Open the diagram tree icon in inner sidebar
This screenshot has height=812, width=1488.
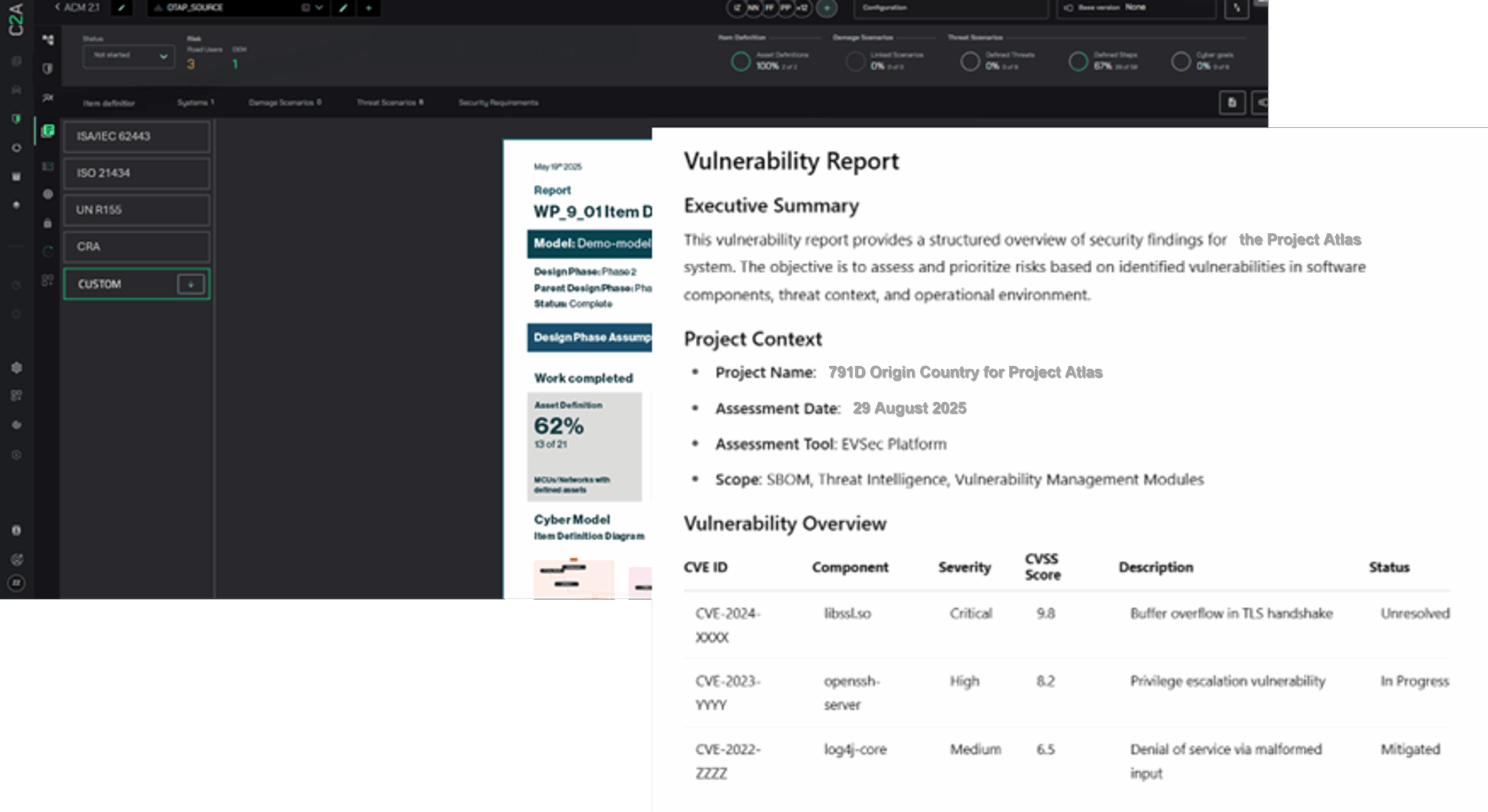pos(48,40)
